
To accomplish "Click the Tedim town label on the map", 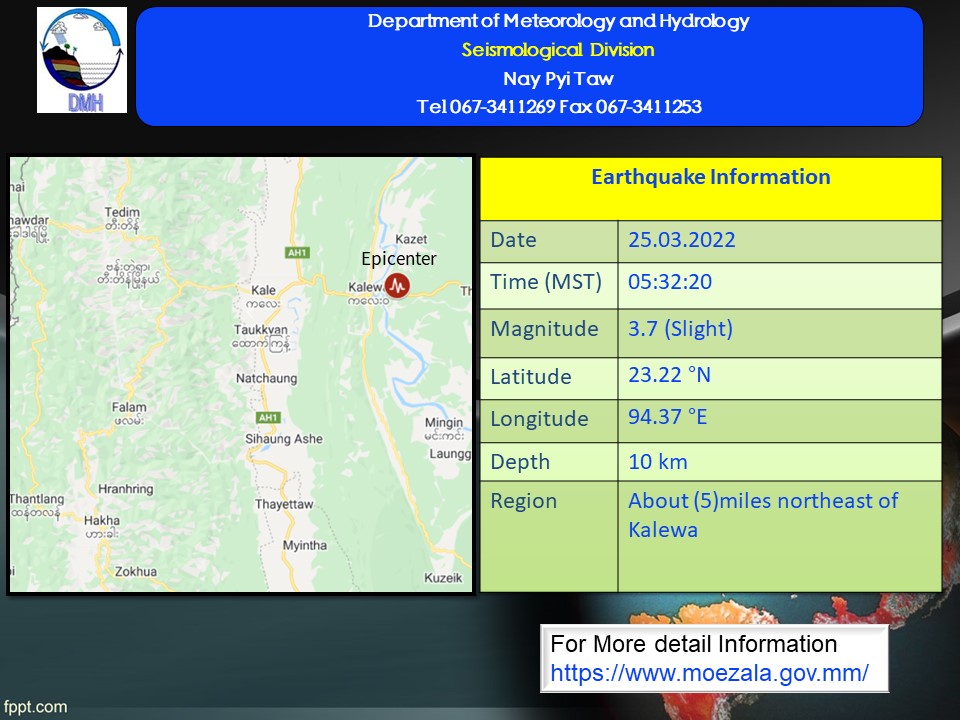I will click(122, 212).
